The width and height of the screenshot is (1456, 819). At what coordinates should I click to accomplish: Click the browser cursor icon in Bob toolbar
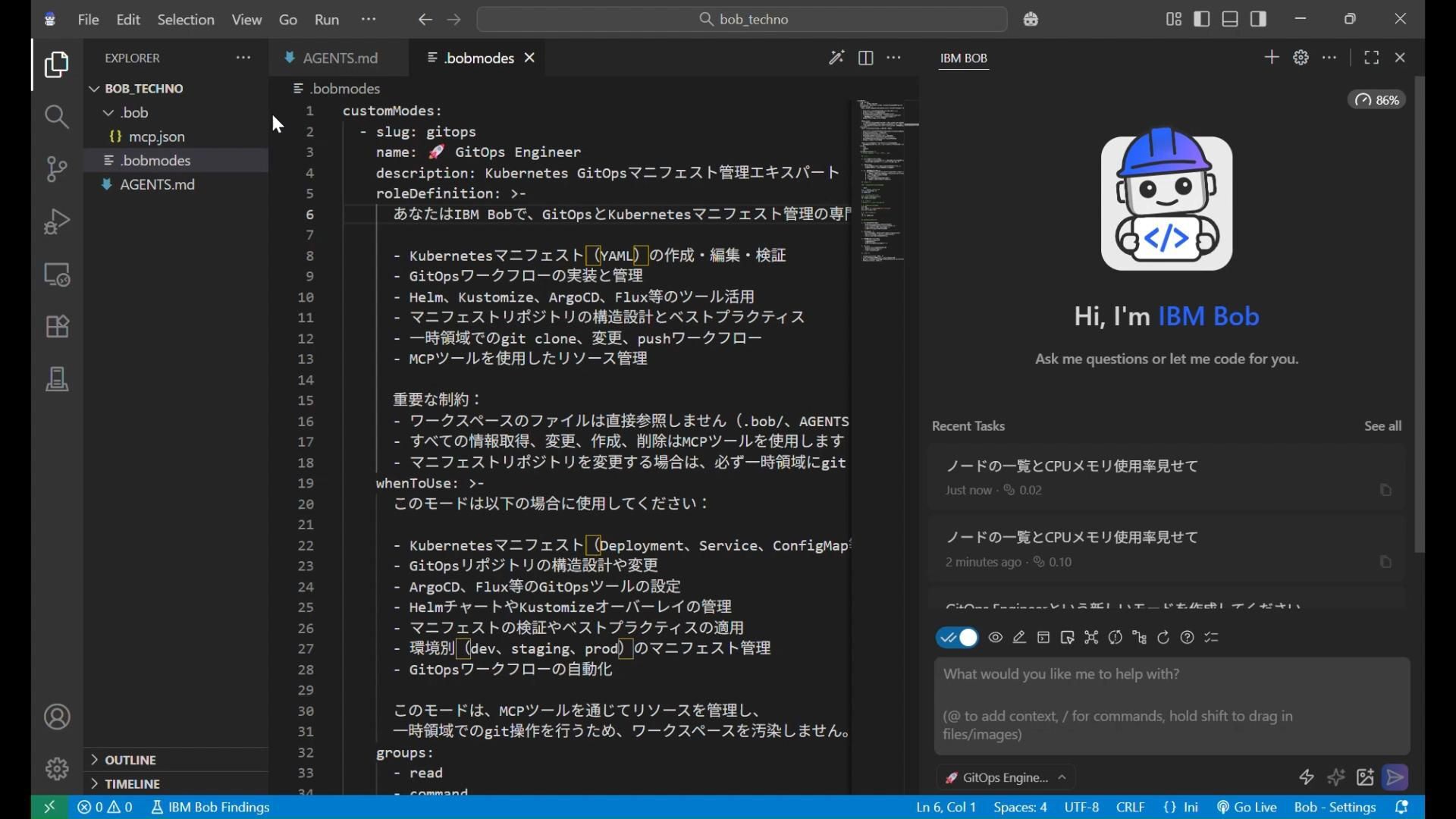pyautogui.click(x=1067, y=638)
